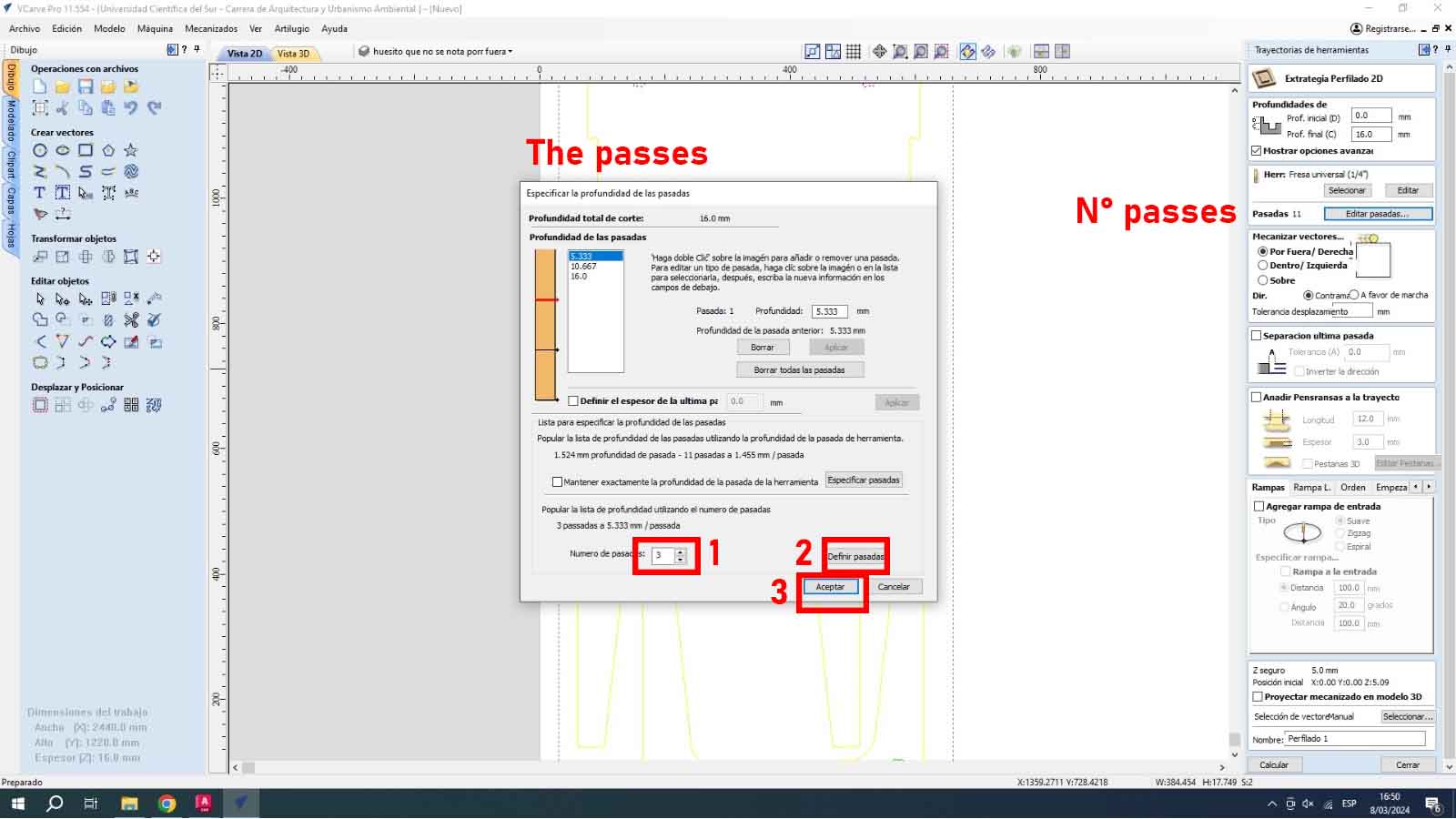Click the Especificar pasadas button
Screen dimensions: 1456x819
point(864,480)
